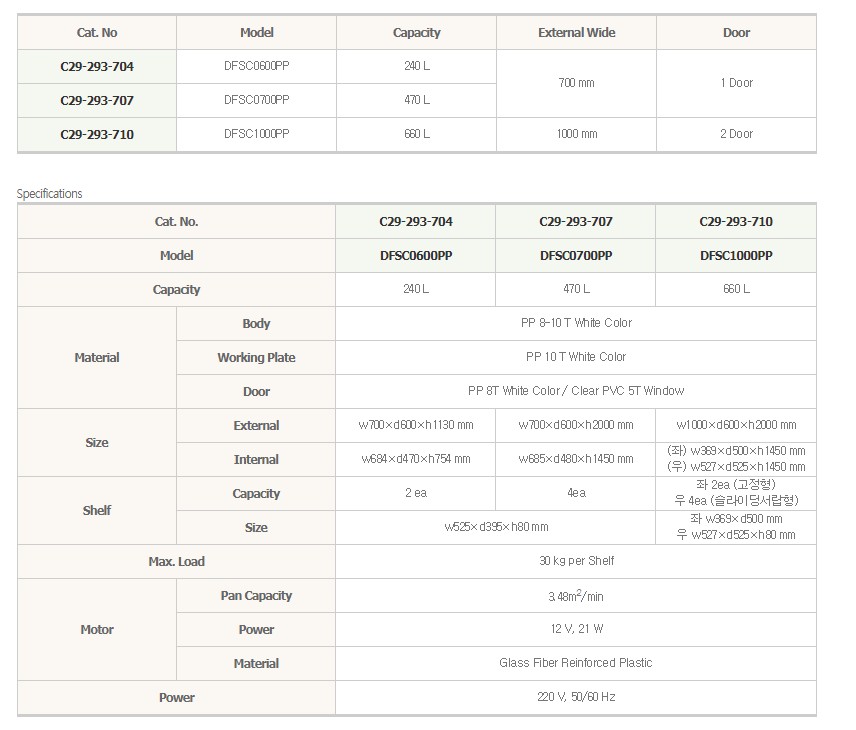Click the Clear PVC 5T Window door material cell
Viewport: 856px width, 730px height.
[576, 391]
